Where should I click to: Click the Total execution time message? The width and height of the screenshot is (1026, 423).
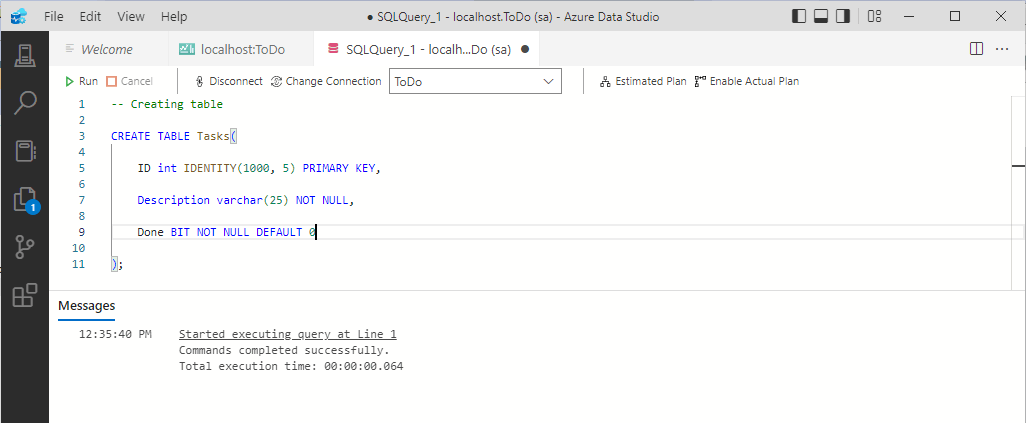tap(291, 367)
